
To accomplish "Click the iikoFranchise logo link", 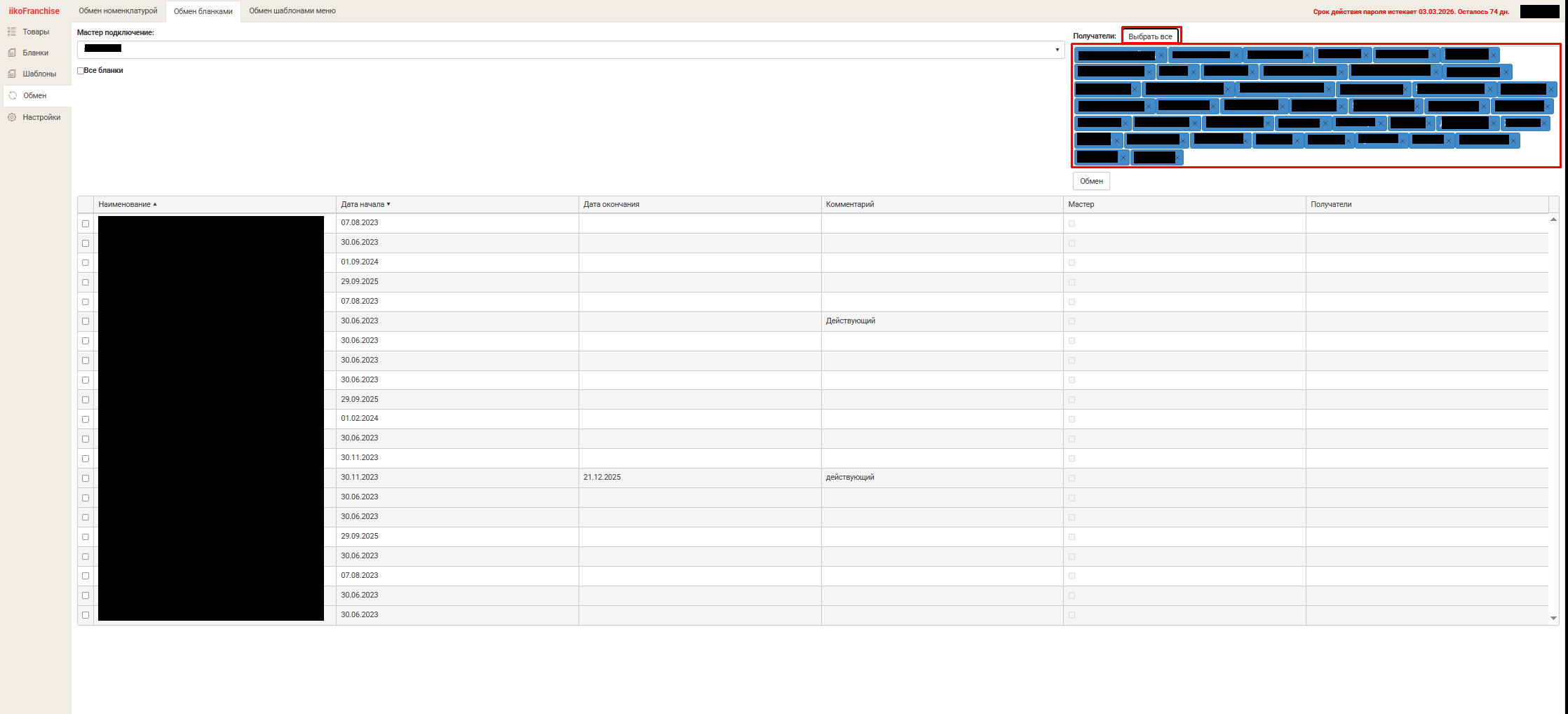I will (x=34, y=11).
